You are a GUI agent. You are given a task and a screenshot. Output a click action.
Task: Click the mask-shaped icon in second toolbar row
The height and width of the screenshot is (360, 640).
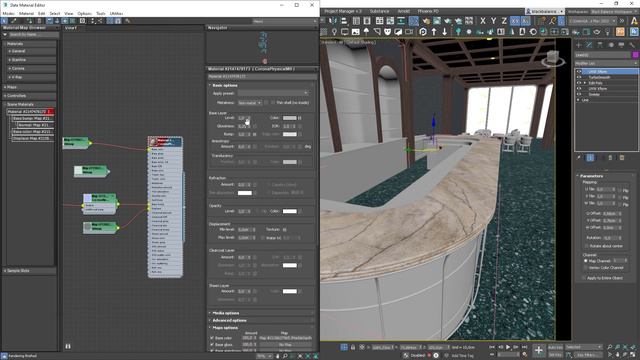387,32
